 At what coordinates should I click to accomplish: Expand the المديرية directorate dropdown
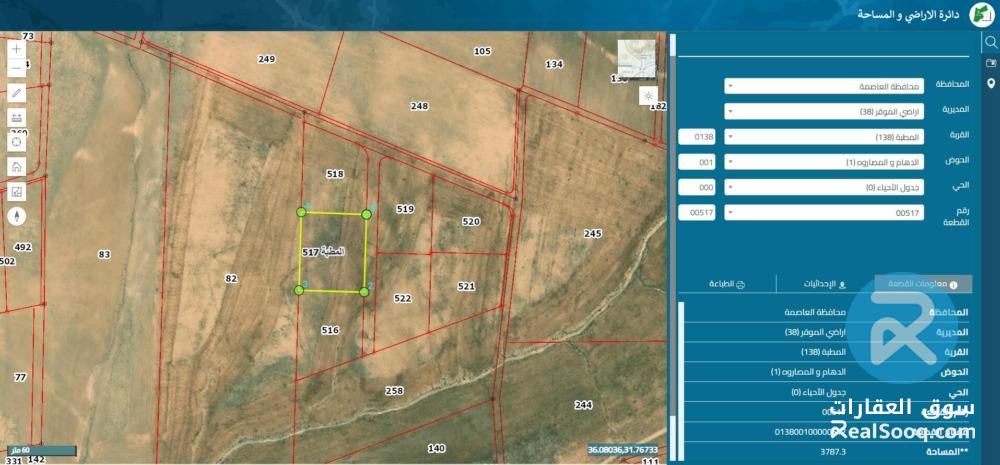point(824,112)
